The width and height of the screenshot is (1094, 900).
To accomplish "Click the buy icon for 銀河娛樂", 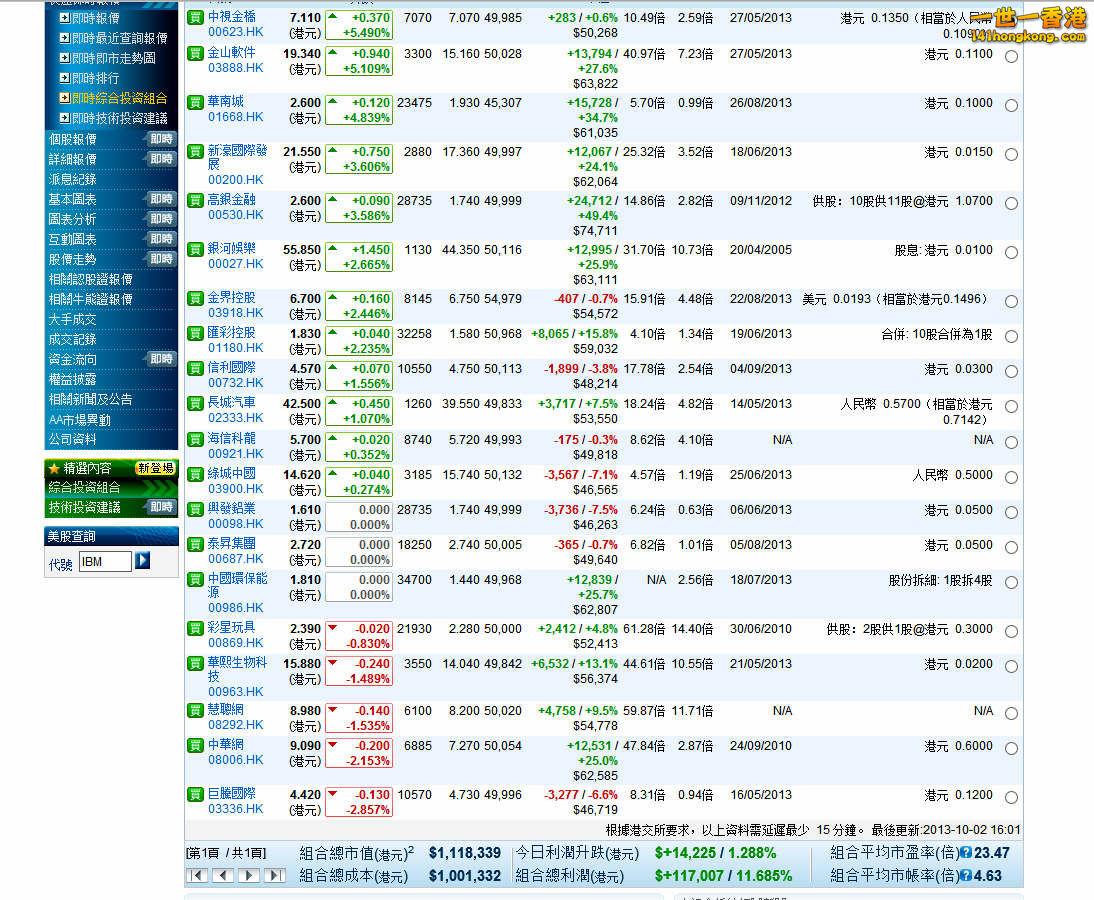I will (195, 249).
